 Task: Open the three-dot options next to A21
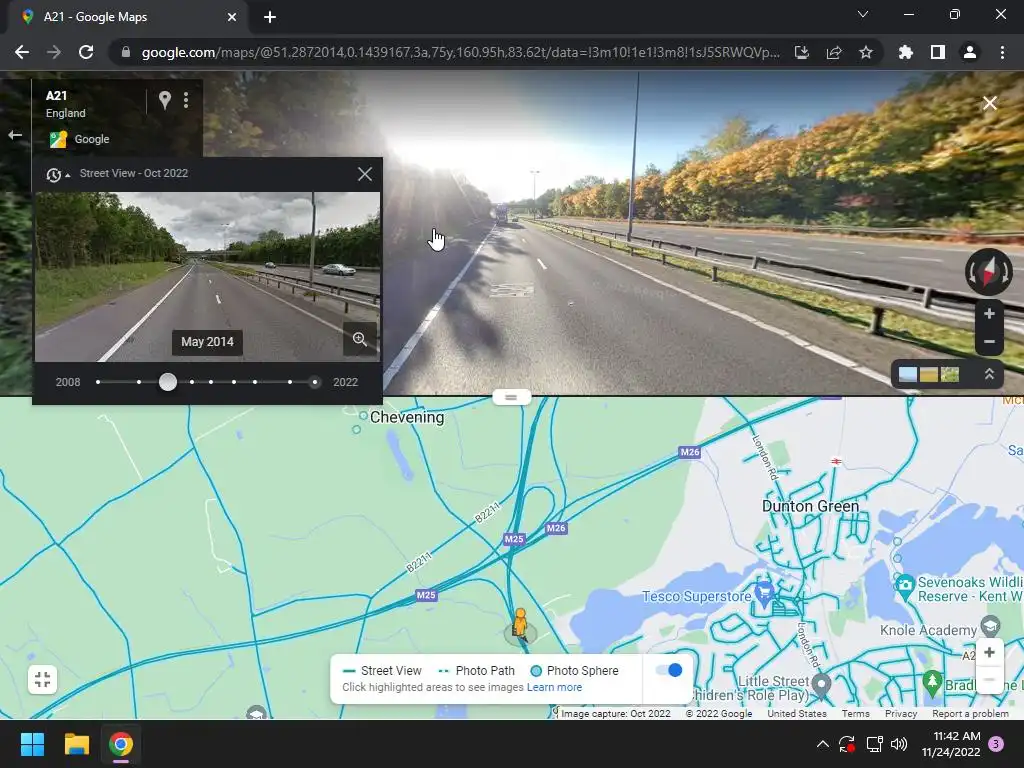pos(186,100)
